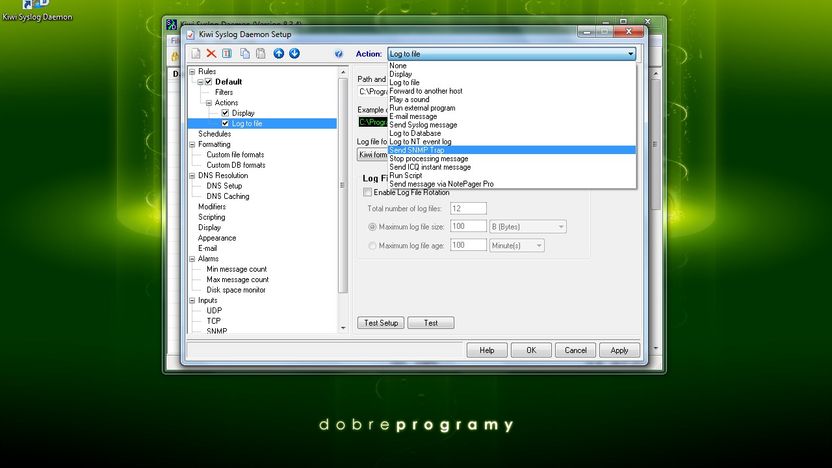Click the Total number of log files field
Screen dimensions: 832x468
[468, 209]
